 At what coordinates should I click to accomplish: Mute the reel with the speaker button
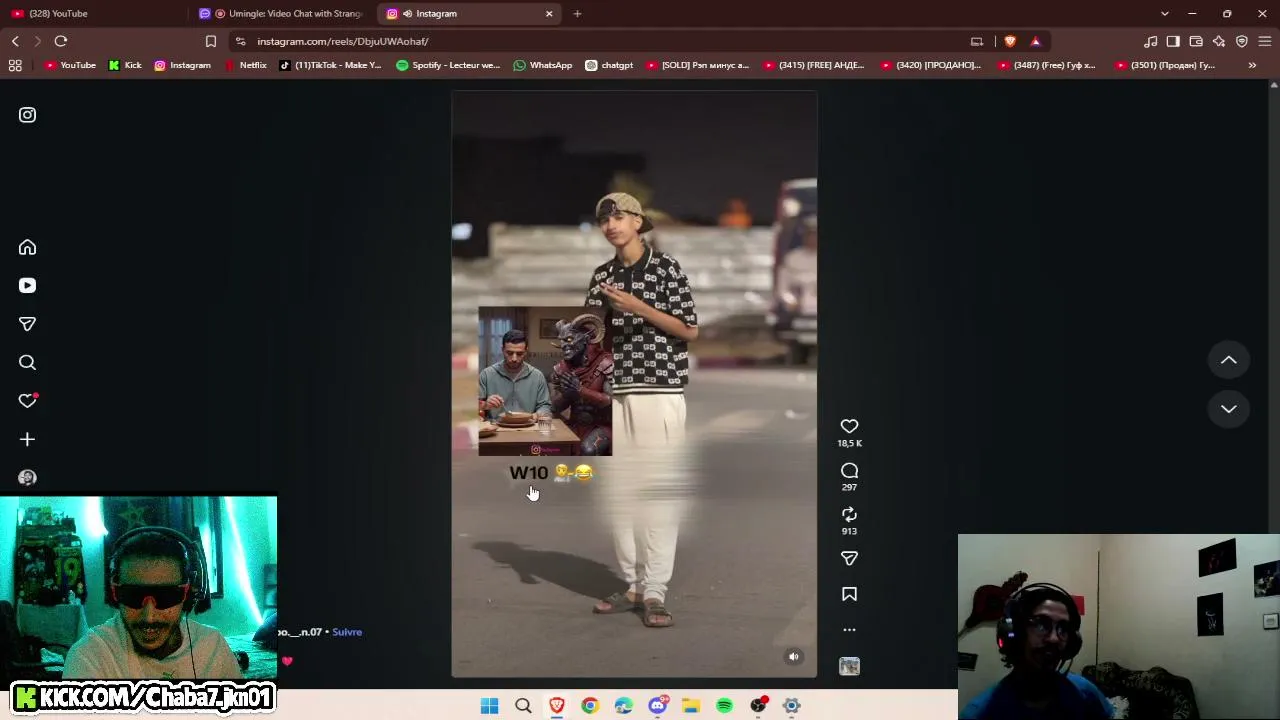tap(794, 657)
